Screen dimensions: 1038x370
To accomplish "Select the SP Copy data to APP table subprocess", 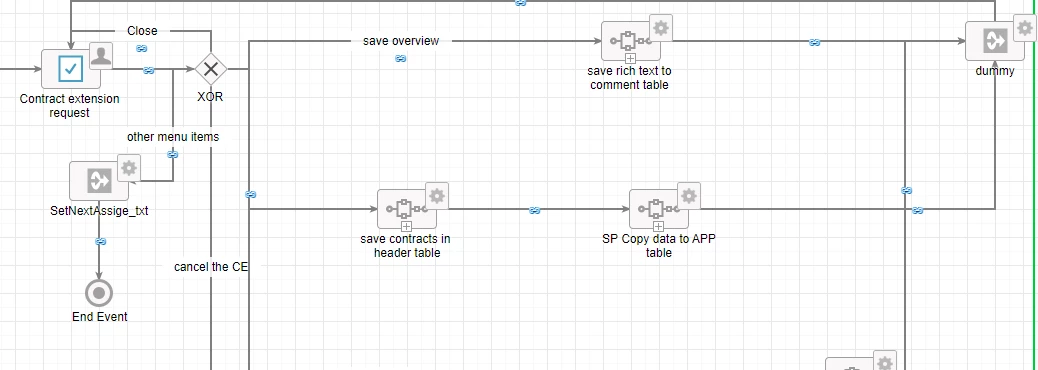I will 659,209.
